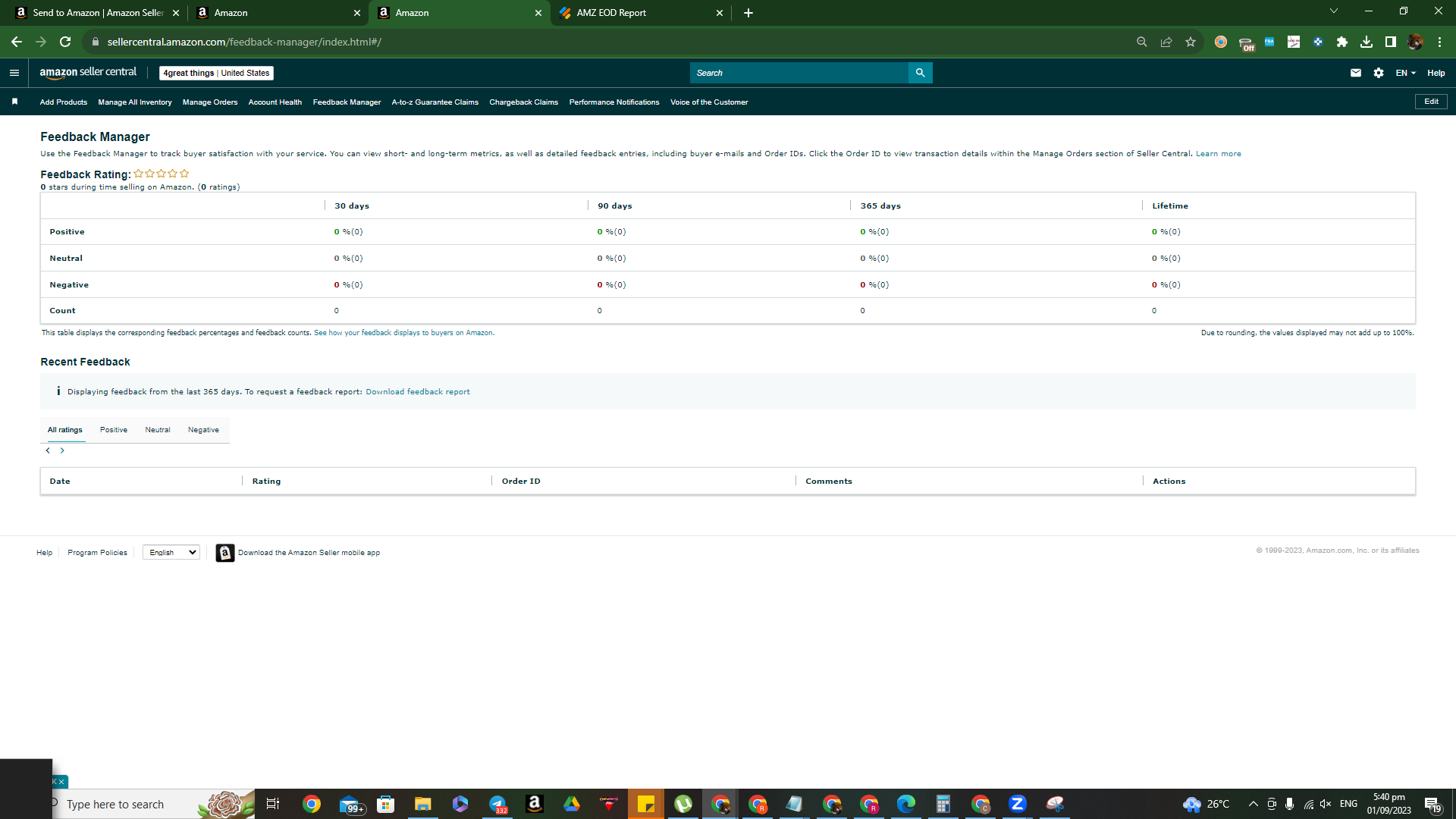
Task: Click the amazon seller central logo
Action: [88, 73]
